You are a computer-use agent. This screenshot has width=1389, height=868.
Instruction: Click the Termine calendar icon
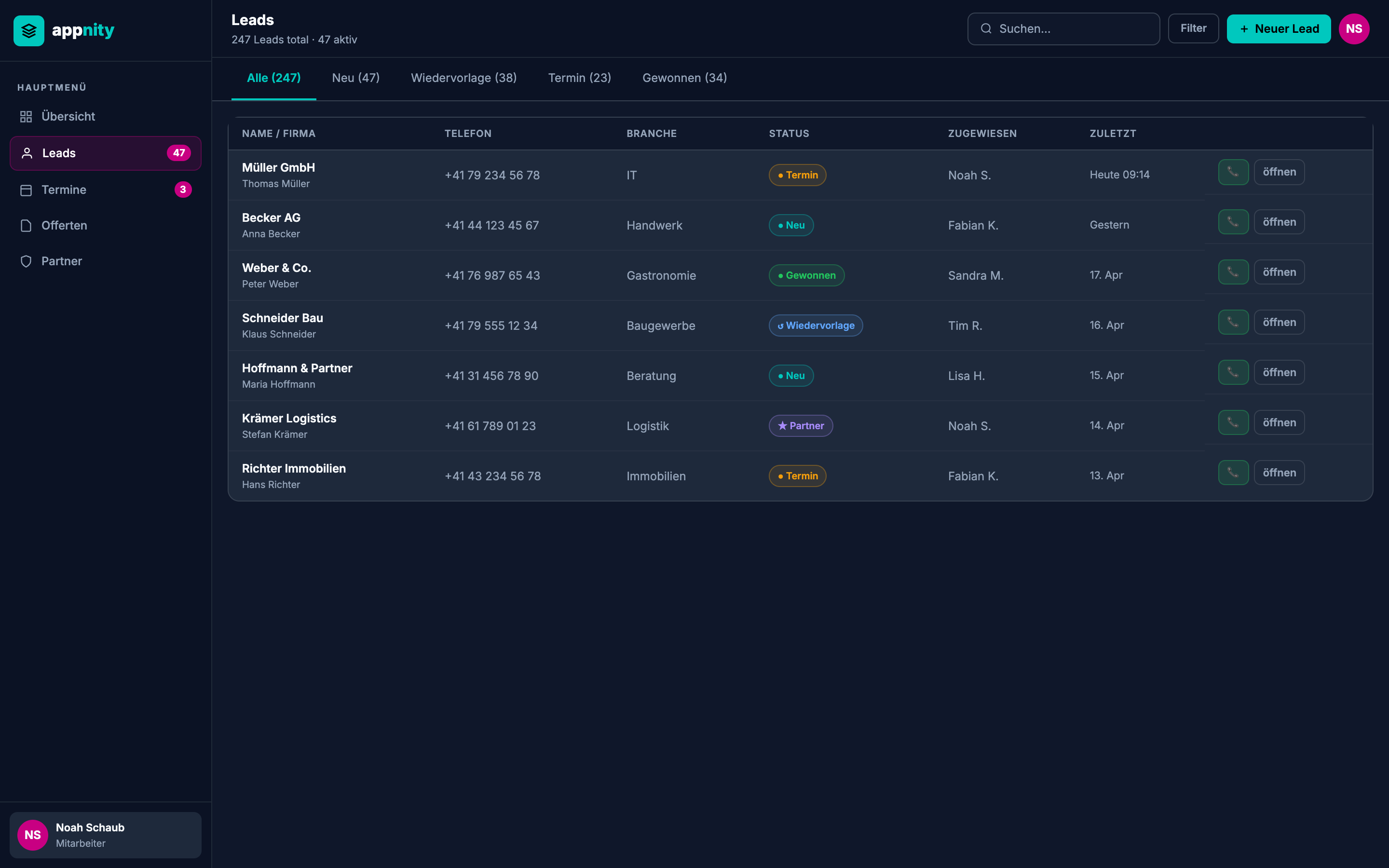(26, 190)
